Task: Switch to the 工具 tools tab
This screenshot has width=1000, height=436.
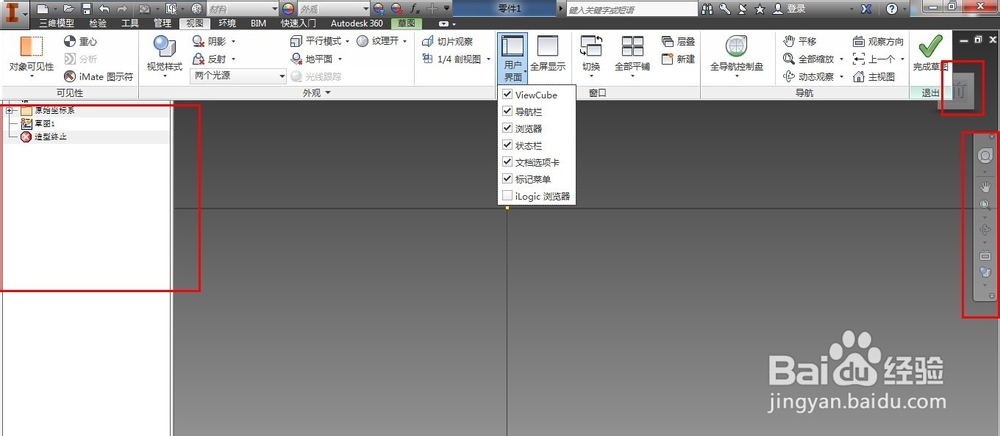Action: point(130,23)
